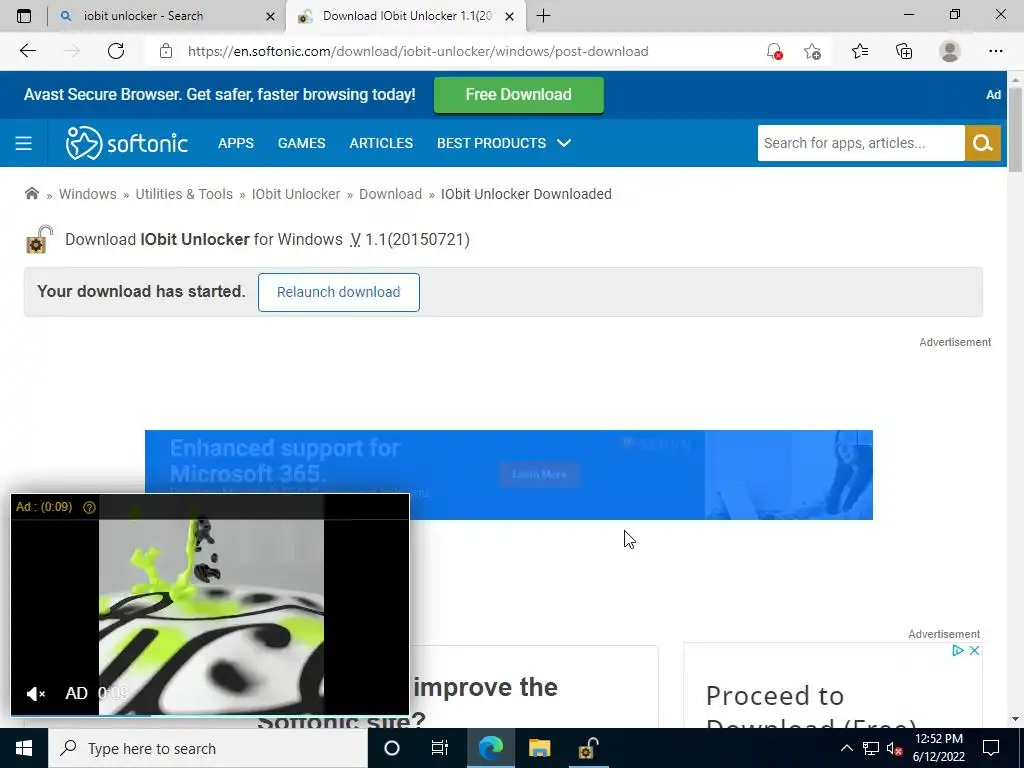Open the IObit Unlocker breadcrumb link

(296, 194)
